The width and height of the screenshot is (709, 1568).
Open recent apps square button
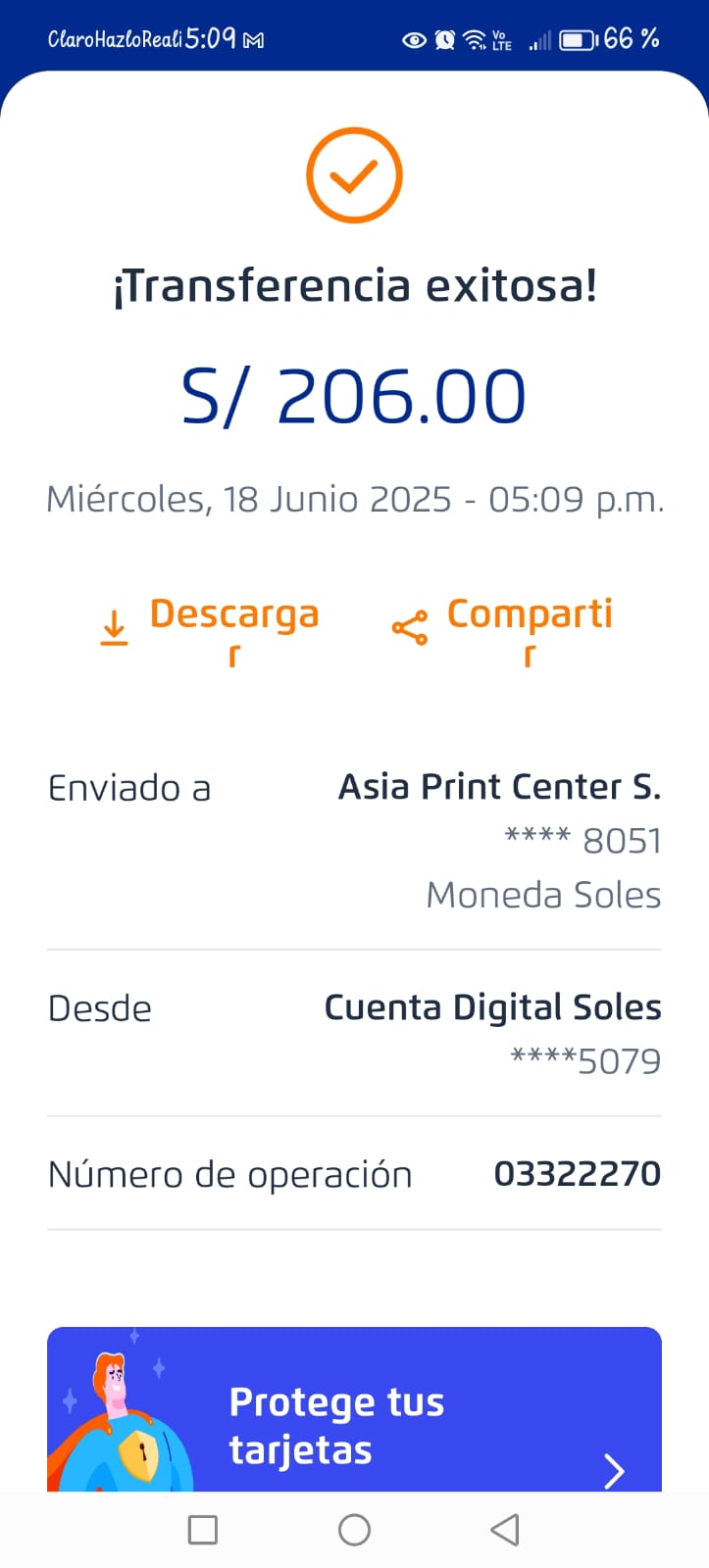pos(202,1530)
